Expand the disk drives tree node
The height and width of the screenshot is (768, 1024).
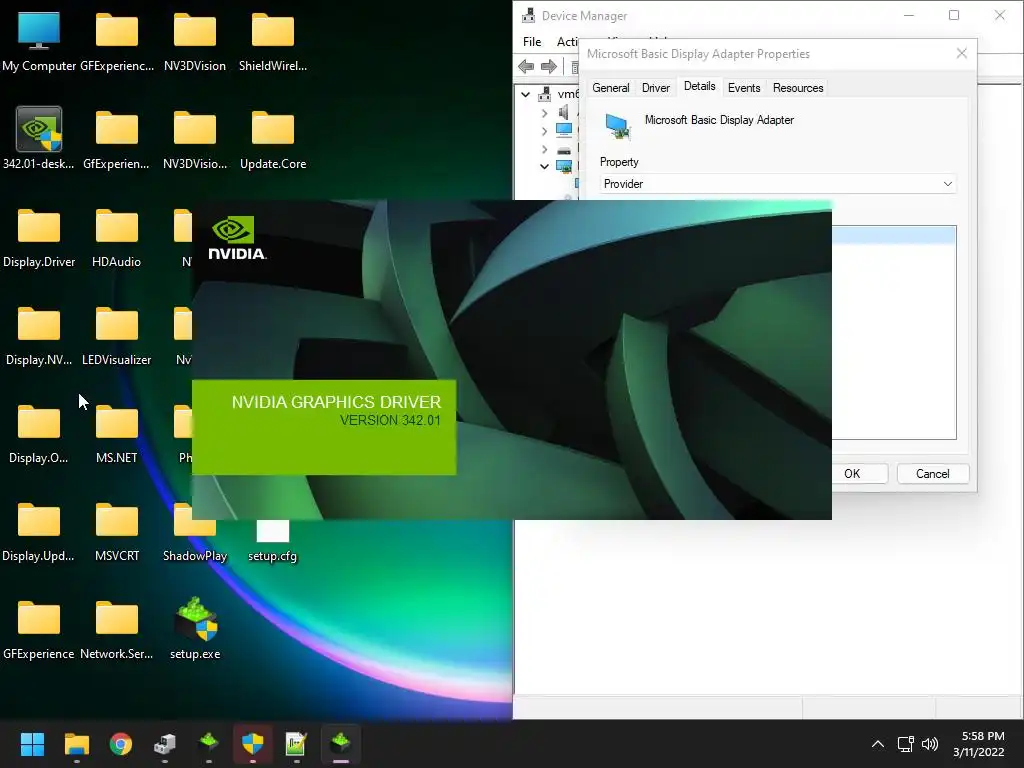[545, 150]
